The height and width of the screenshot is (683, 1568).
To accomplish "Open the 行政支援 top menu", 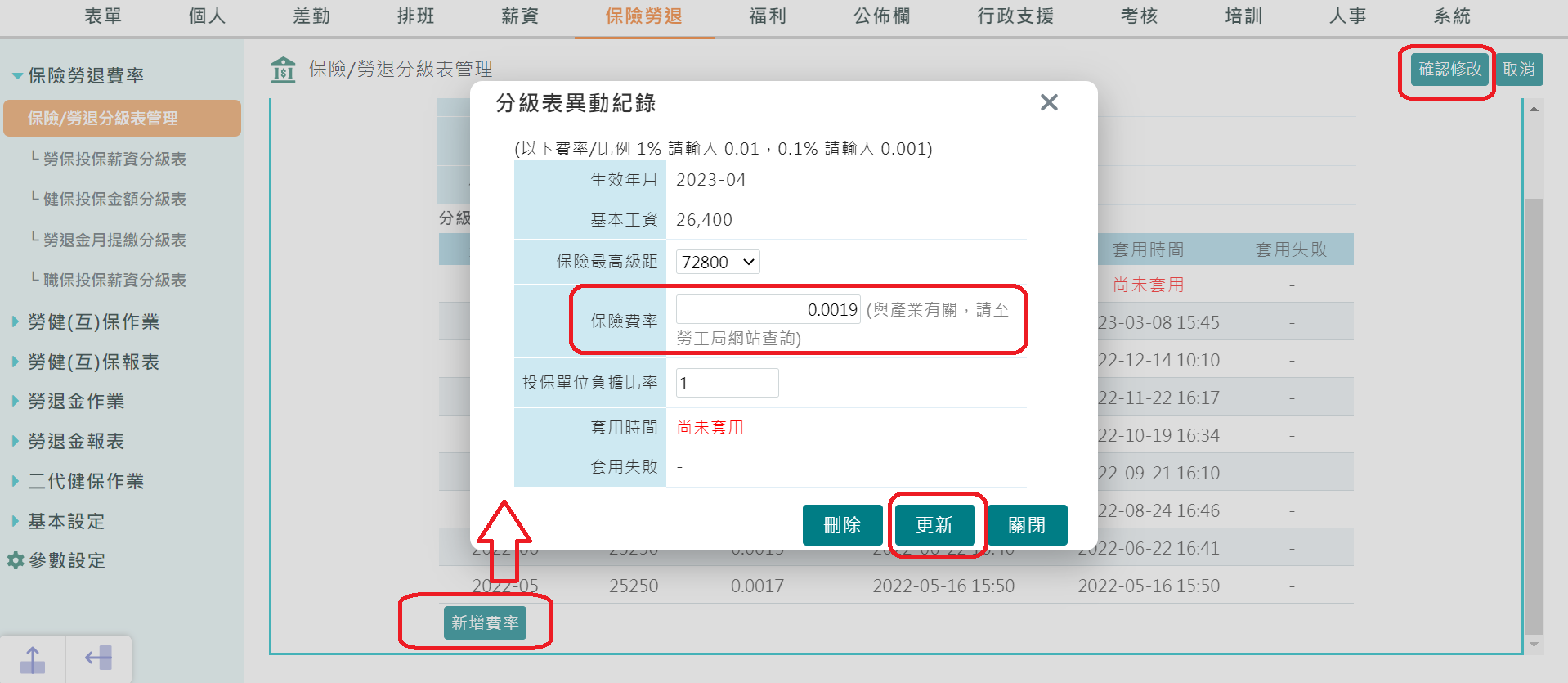I will [x=1015, y=16].
